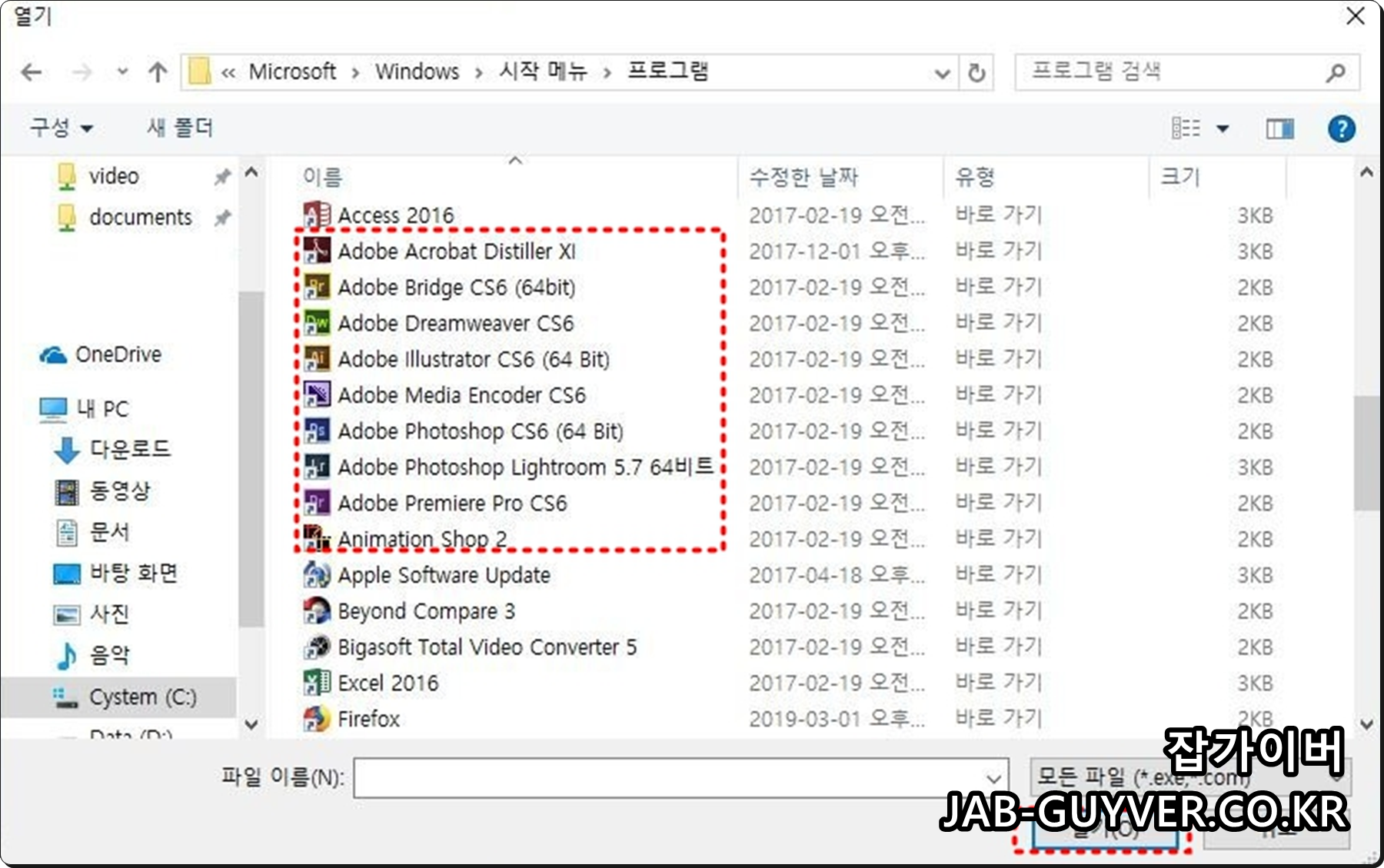This screenshot has height=868, width=1384.
Task: Go up one folder level
Action: 158,73
